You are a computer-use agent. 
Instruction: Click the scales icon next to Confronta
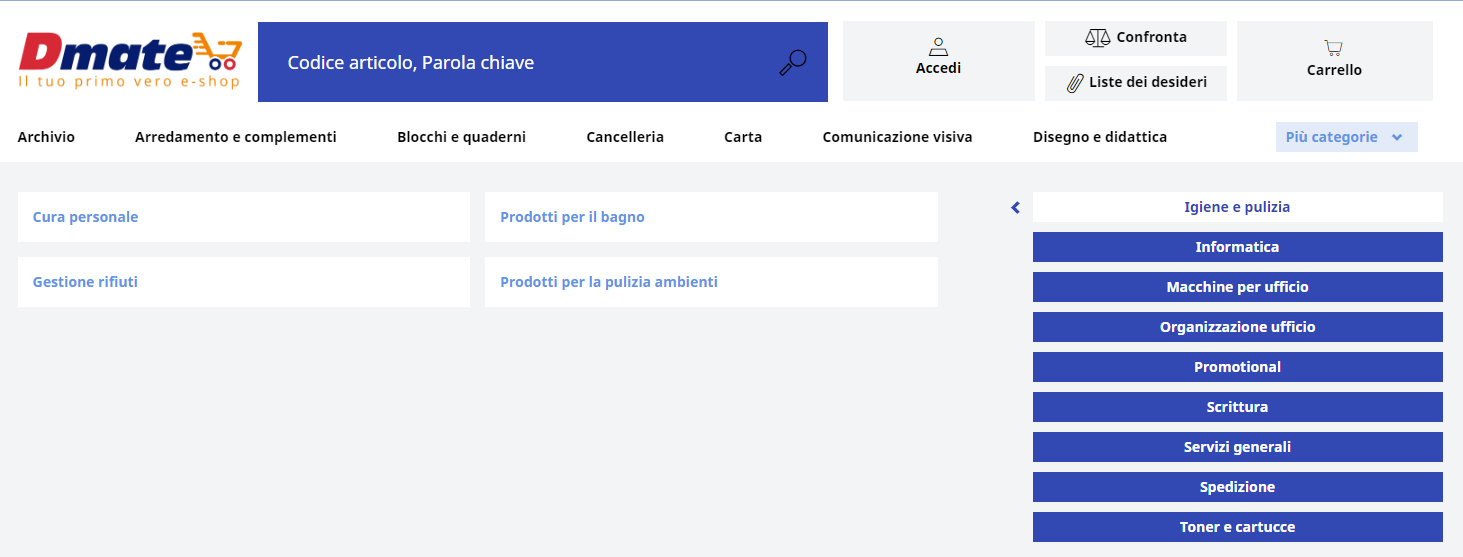coord(1097,38)
